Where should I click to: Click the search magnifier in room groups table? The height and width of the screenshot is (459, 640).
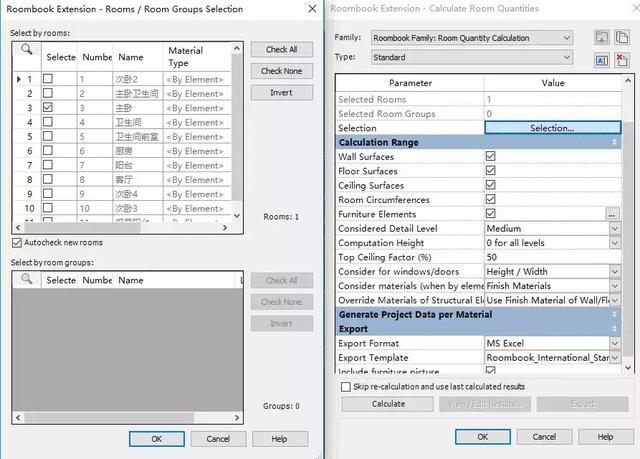tap(27, 279)
